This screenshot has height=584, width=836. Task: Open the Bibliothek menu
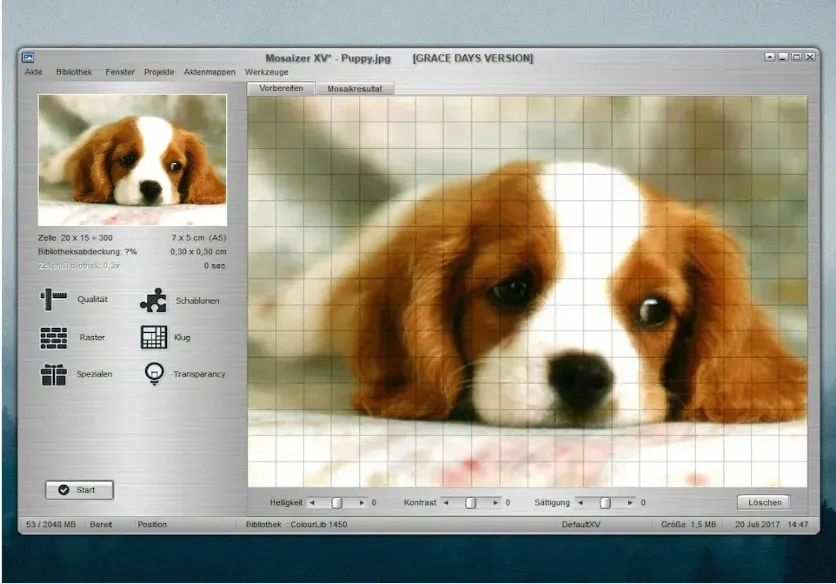point(74,72)
